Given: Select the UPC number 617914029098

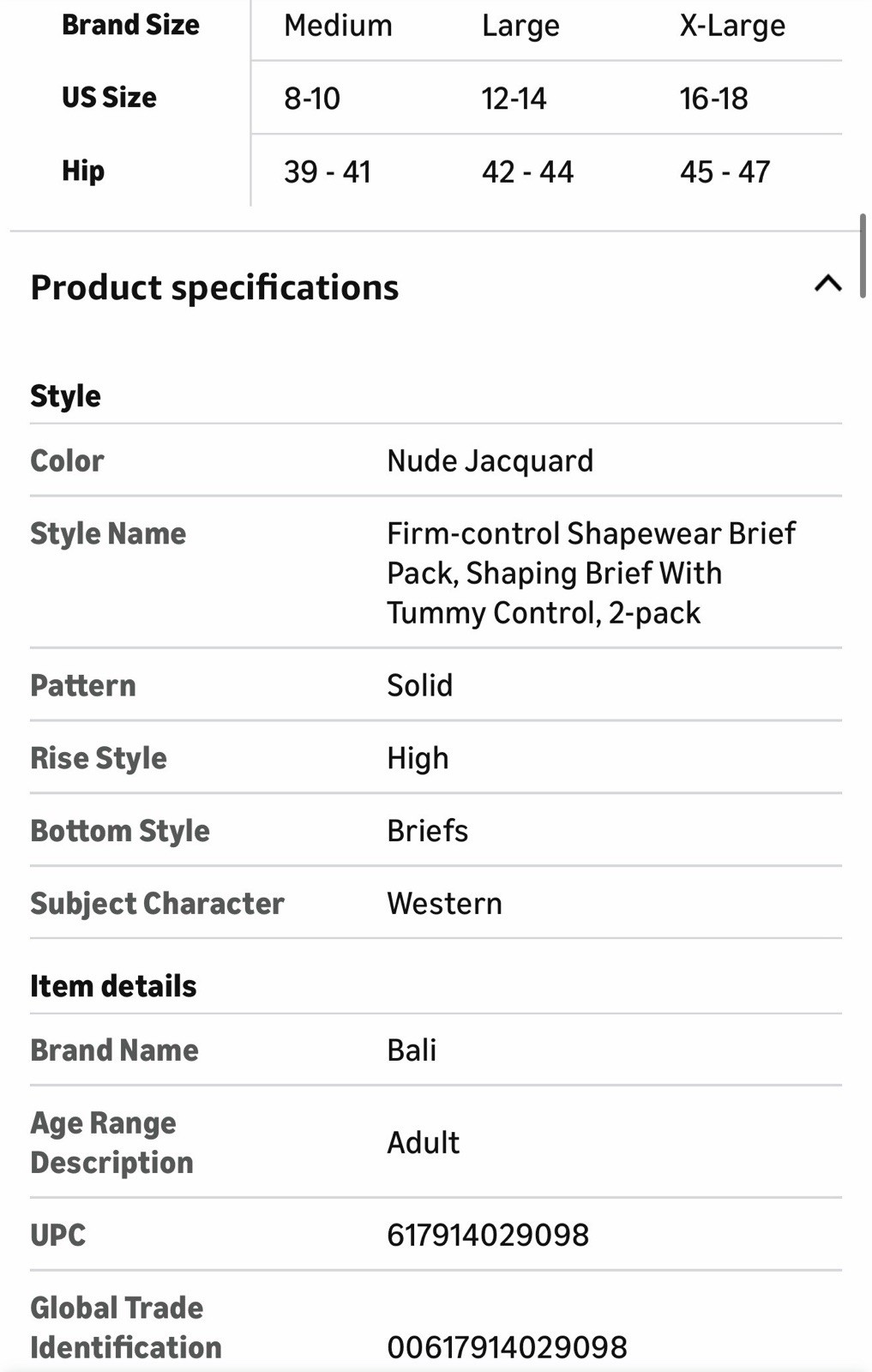Looking at the screenshot, I should click(488, 1235).
